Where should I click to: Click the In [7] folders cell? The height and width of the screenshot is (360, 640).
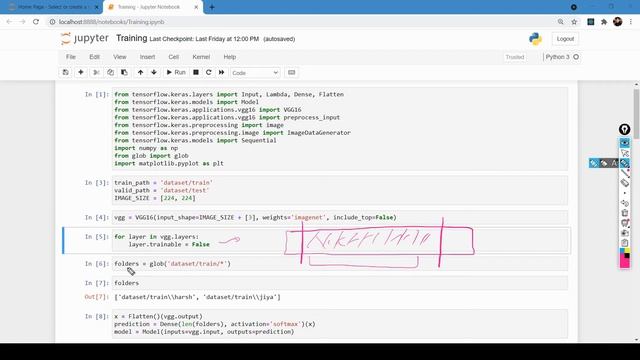point(340,283)
